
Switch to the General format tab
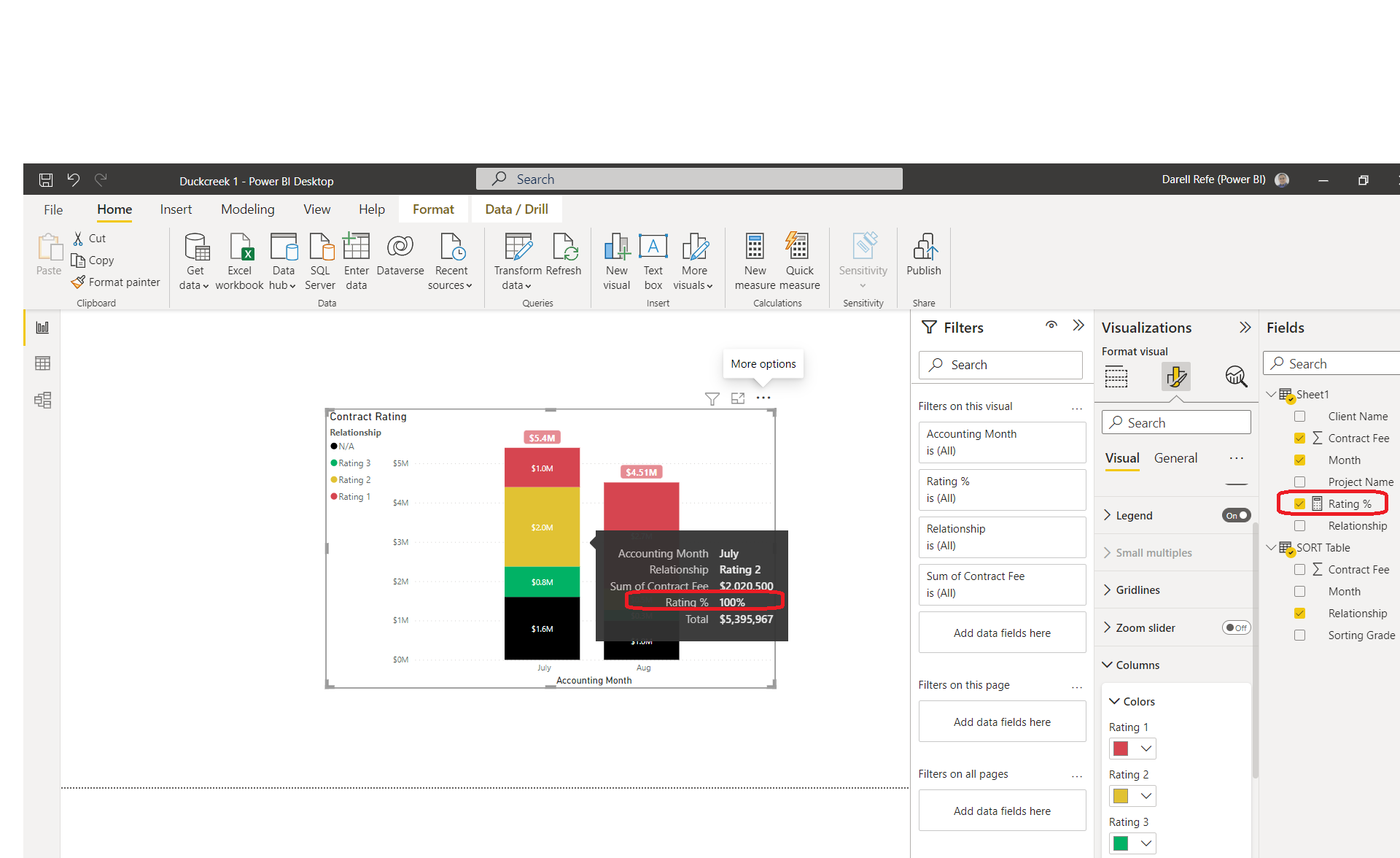1175,458
